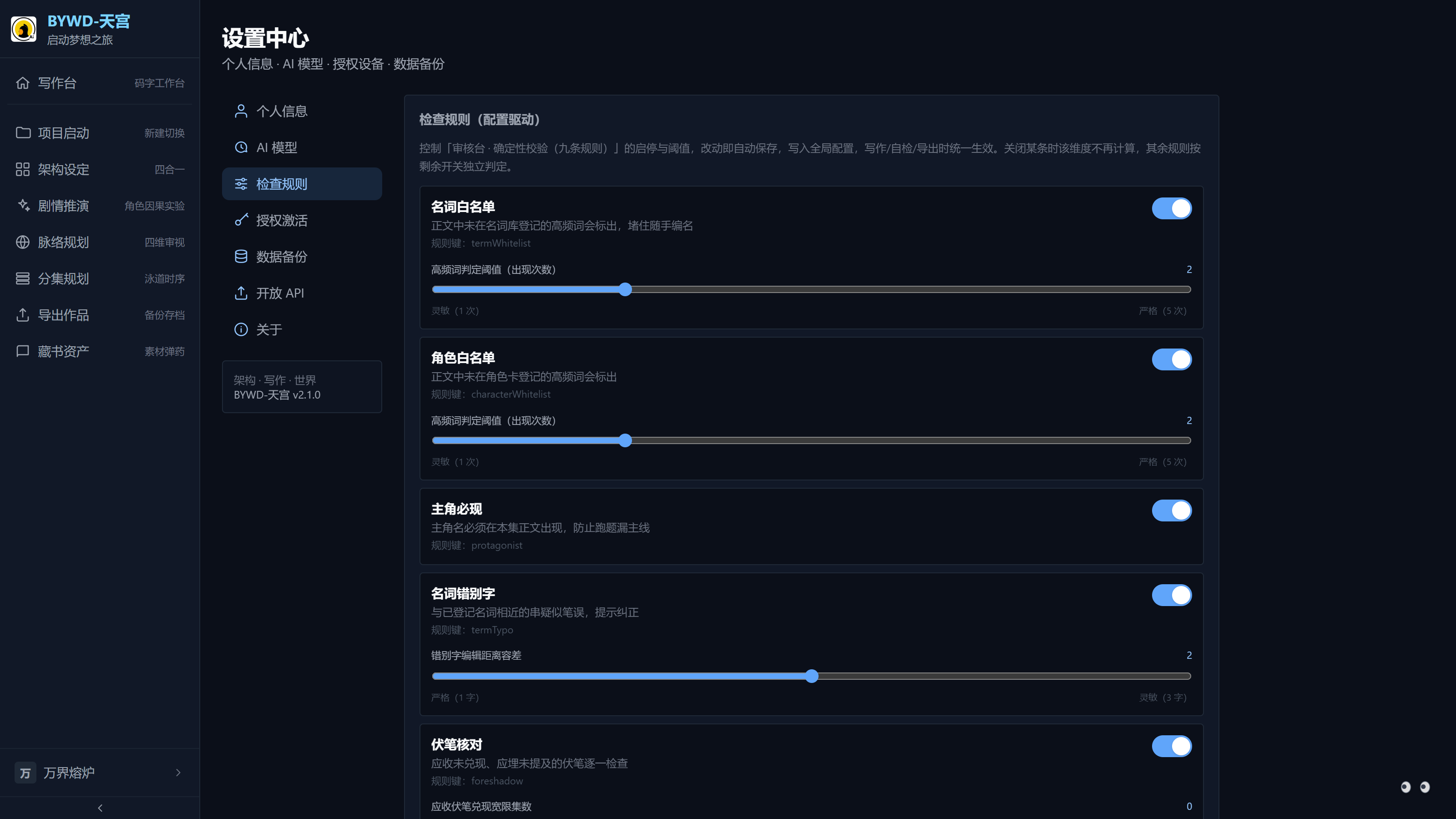Switch to the 授权激活 settings section
The height and width of the screenshot is (819, 1456).
click(x=302, y=220)
